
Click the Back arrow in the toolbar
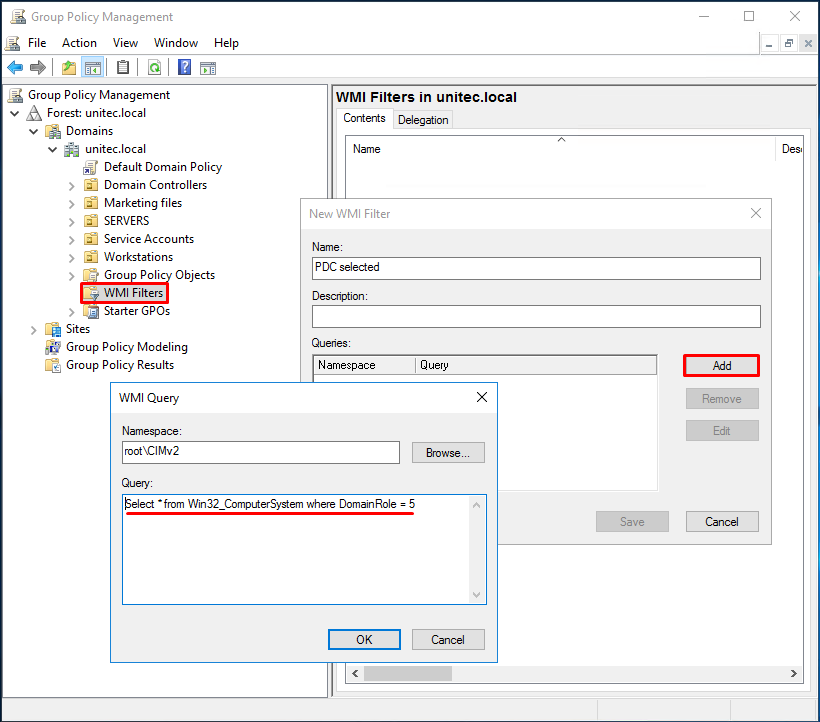[x=15, y=68]
